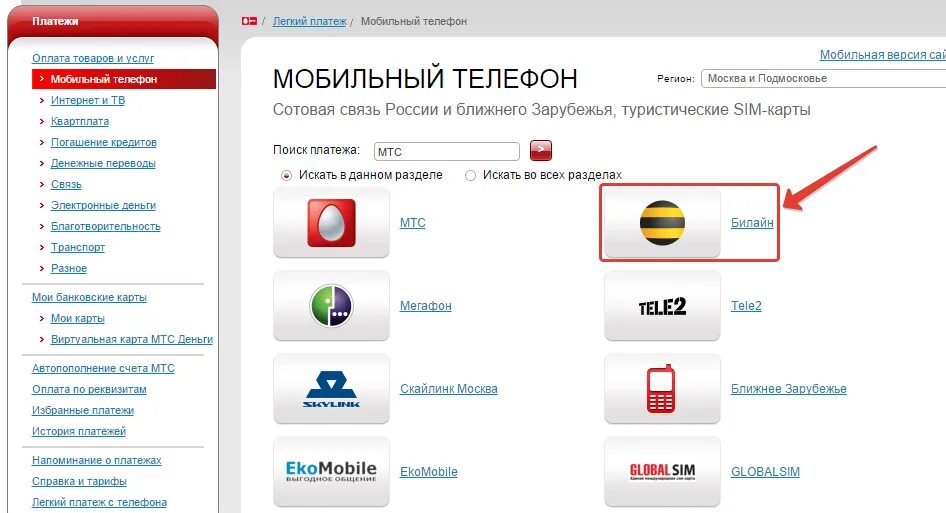Click the red search arrow button
This screenshot has width=946, height=513.
click(541, 150)
